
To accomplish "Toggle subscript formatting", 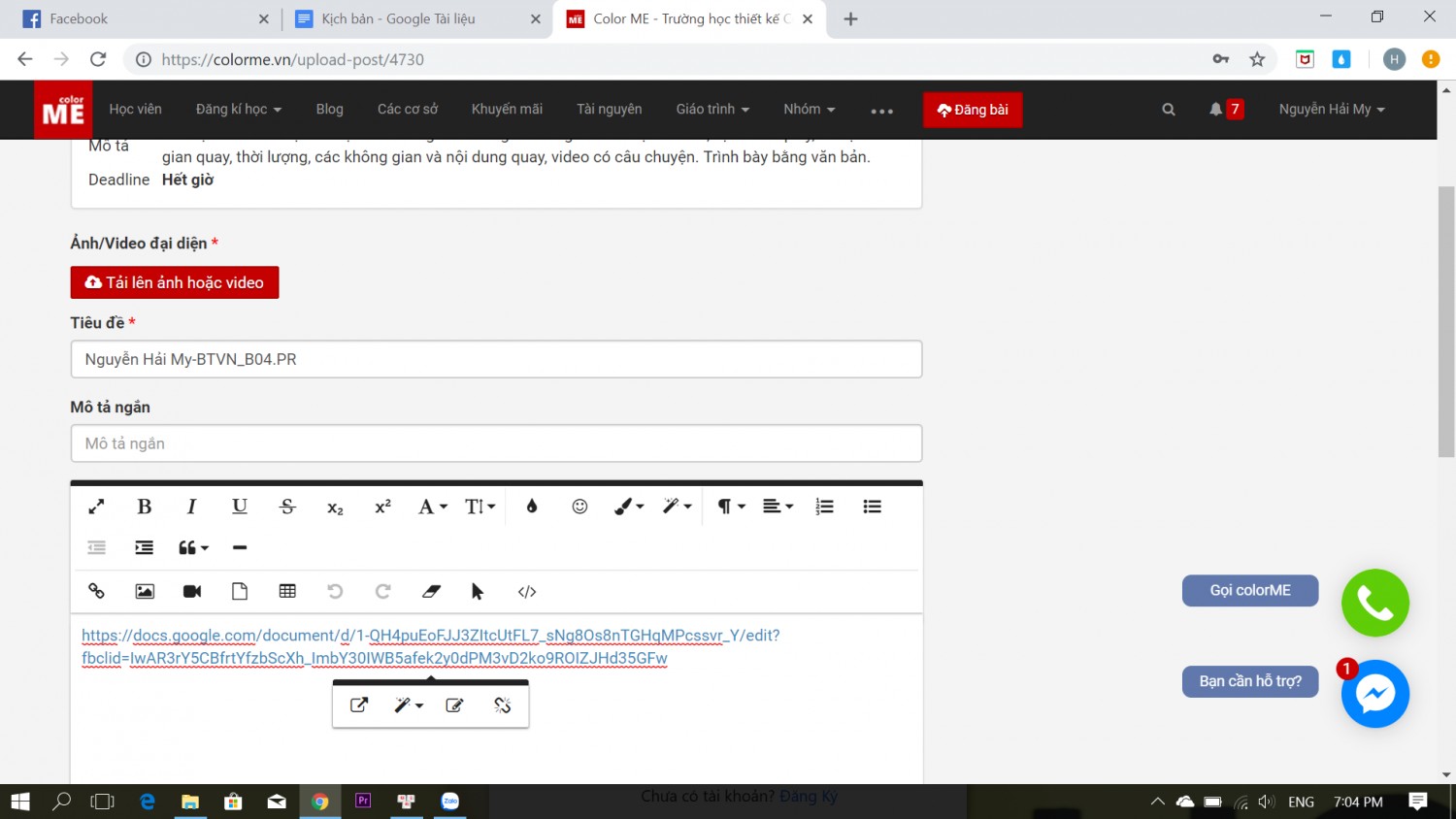I will point(335,508).
